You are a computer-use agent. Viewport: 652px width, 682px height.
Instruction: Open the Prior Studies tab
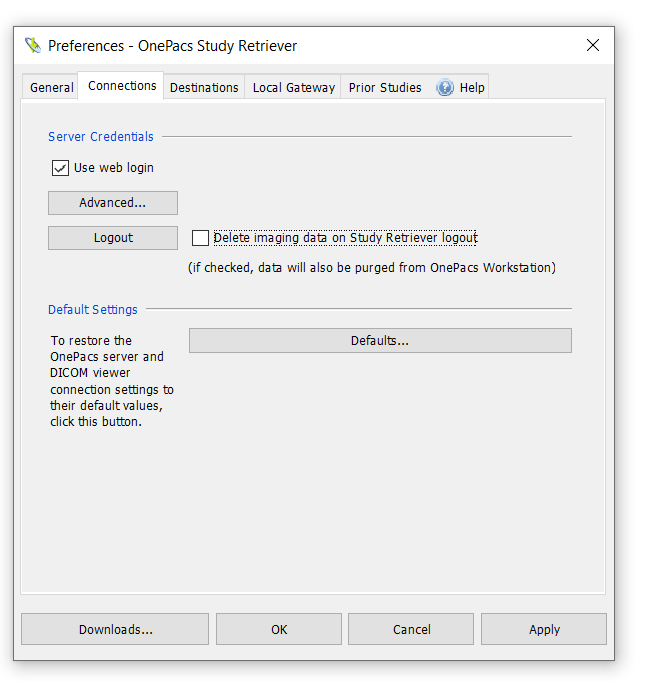[385, 87]
